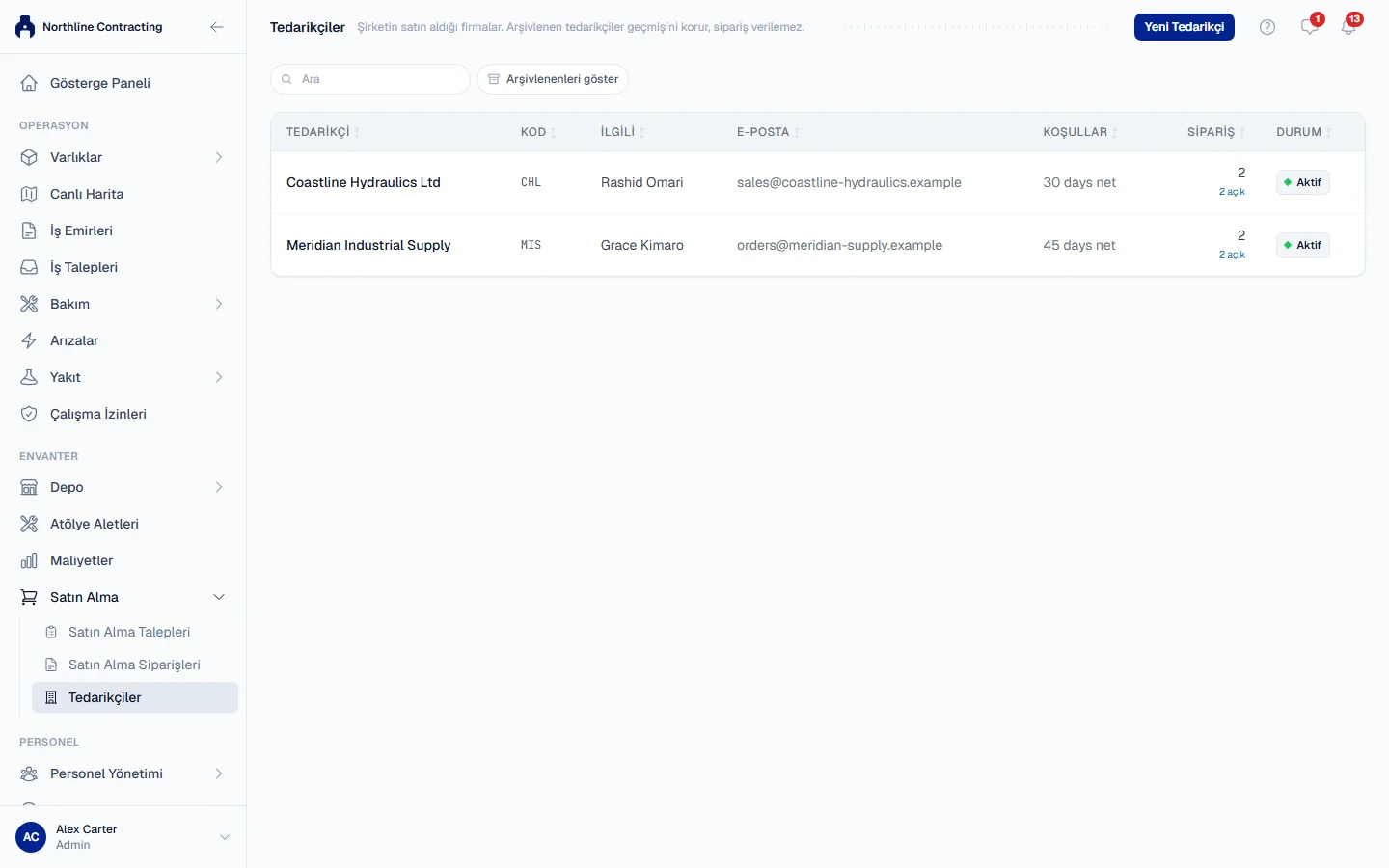This screenshot has height=868, width=1389.
Task: Open Arızalar page
Action: point(123,340)
